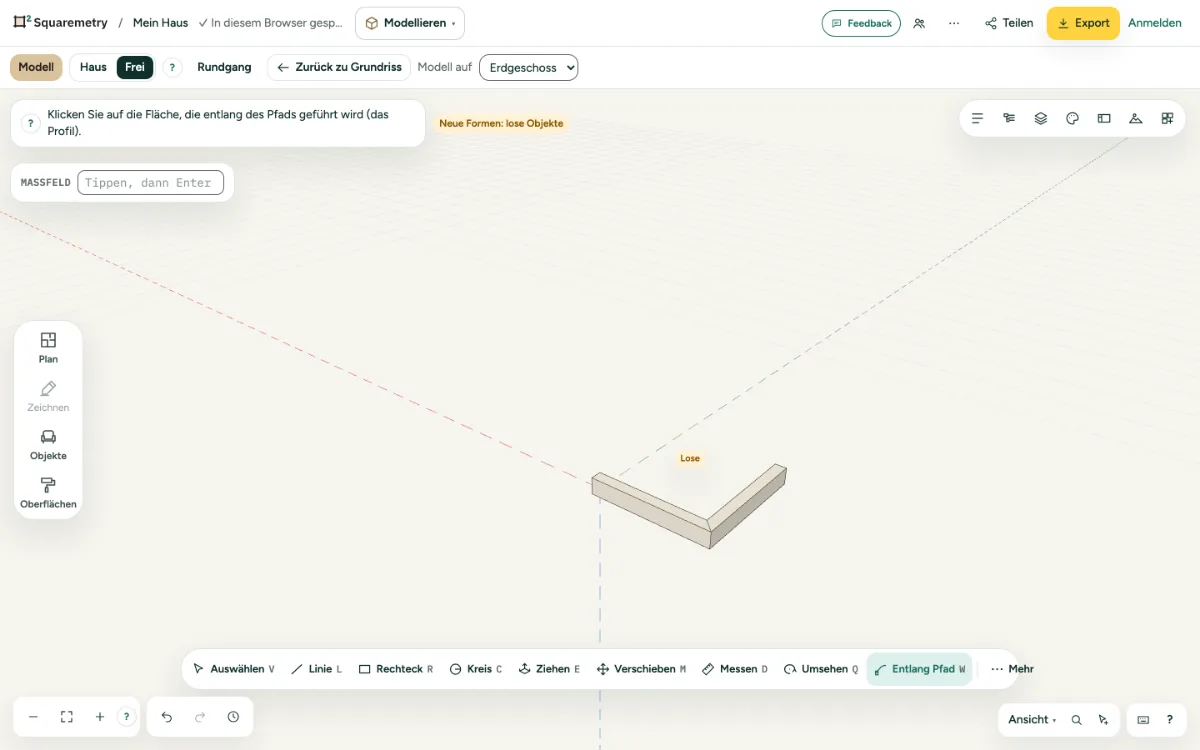Click the cursor-plus icon near Ansicht

pos(1103,720)
